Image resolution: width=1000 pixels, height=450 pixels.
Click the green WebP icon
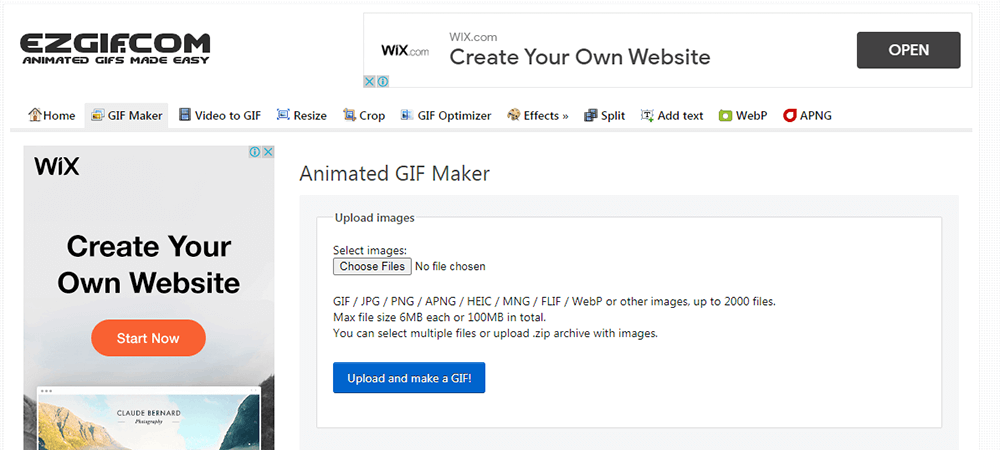click(x=725, y=115)
